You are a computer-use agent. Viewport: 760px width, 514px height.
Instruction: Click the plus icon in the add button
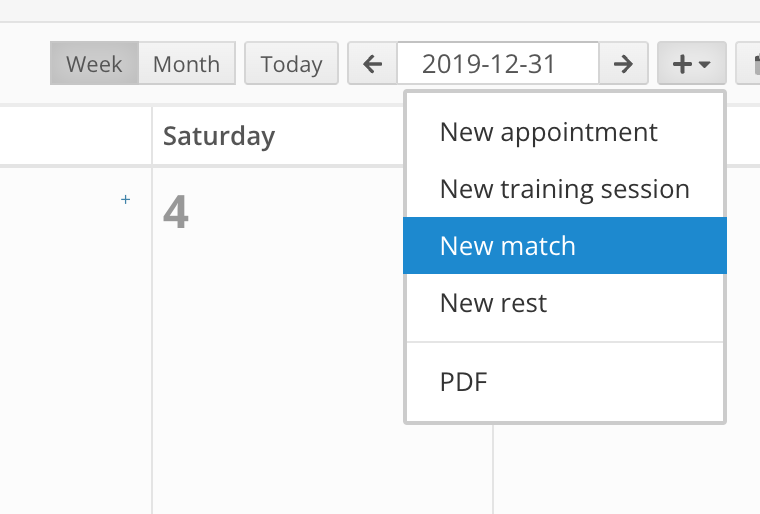point(682,64)
